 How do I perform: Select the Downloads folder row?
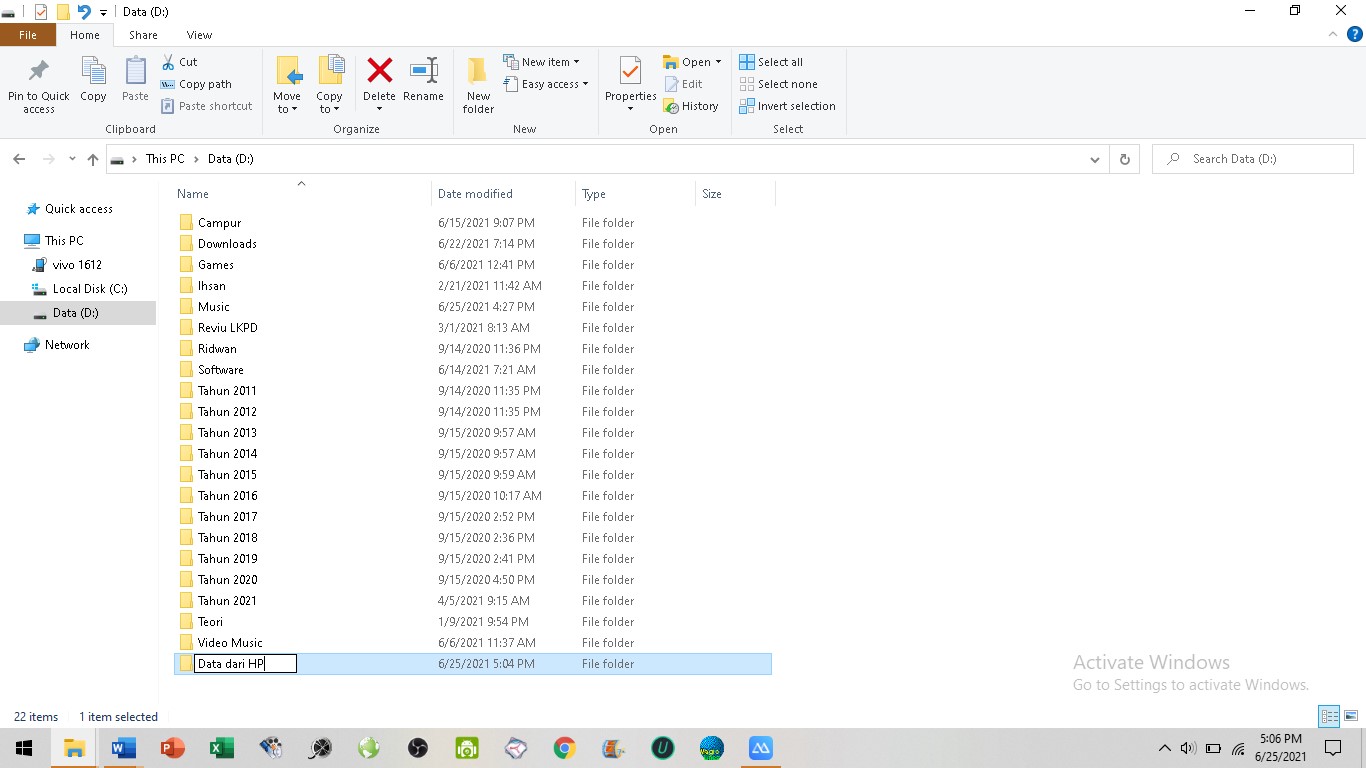473,244
